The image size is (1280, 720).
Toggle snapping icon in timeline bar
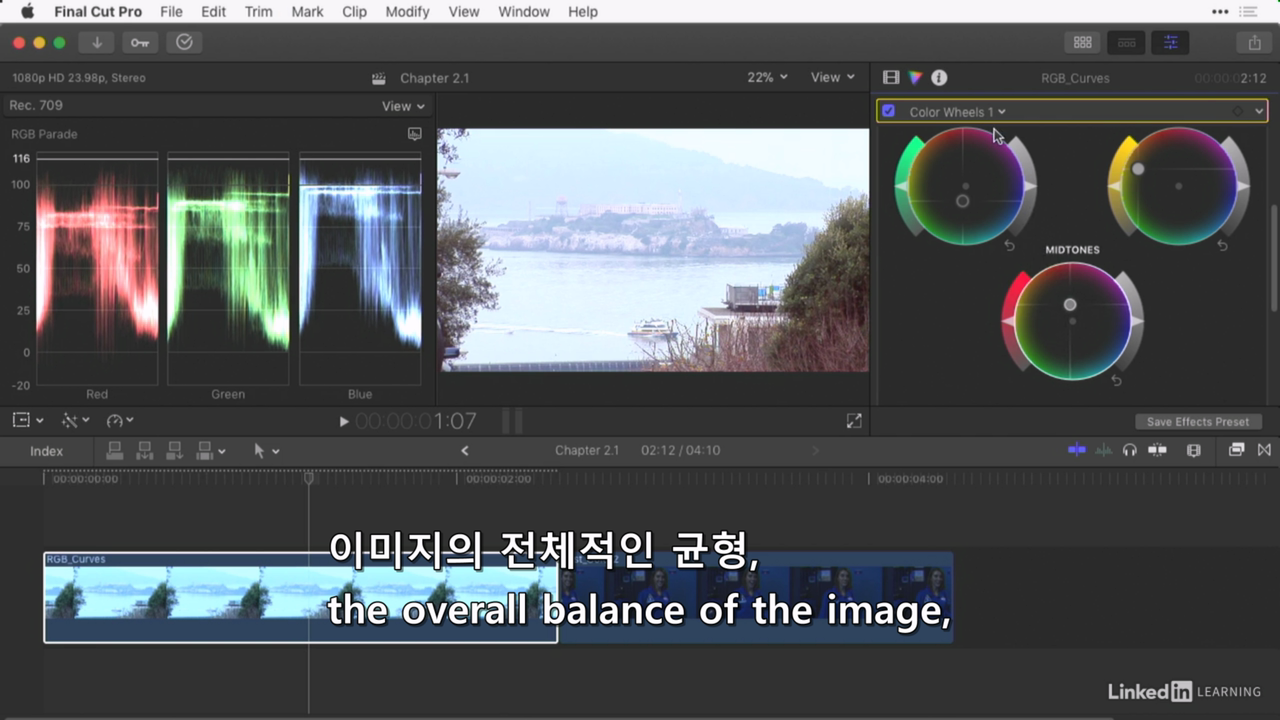(x=1157, y=450)
